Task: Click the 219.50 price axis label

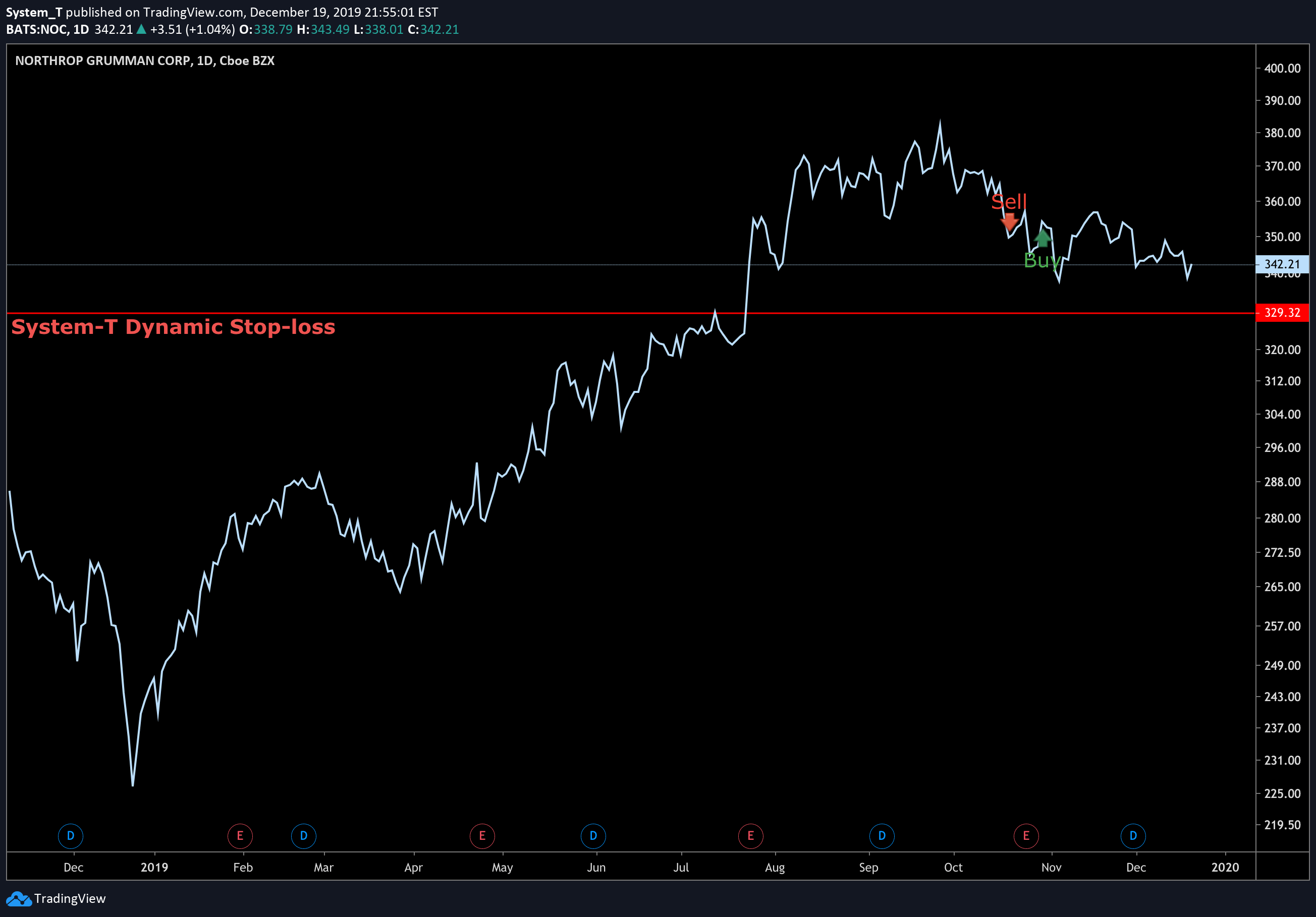Action: tap(1283, 825)
